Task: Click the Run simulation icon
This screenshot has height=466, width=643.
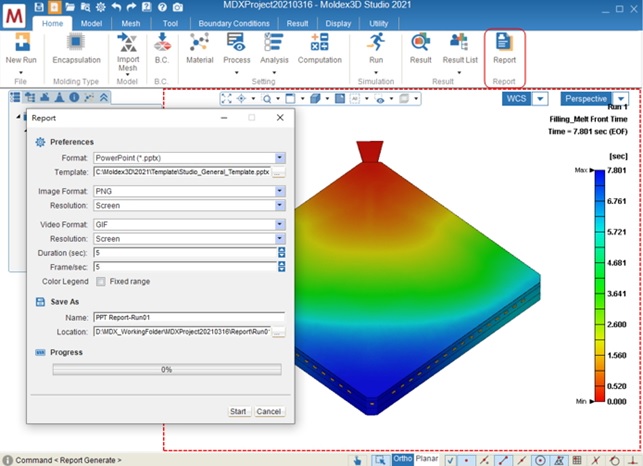Action: 376,45
